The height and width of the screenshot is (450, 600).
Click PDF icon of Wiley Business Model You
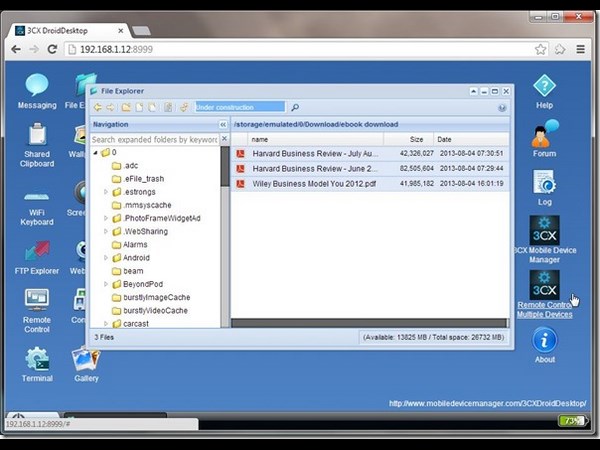[x=240, y=184]
